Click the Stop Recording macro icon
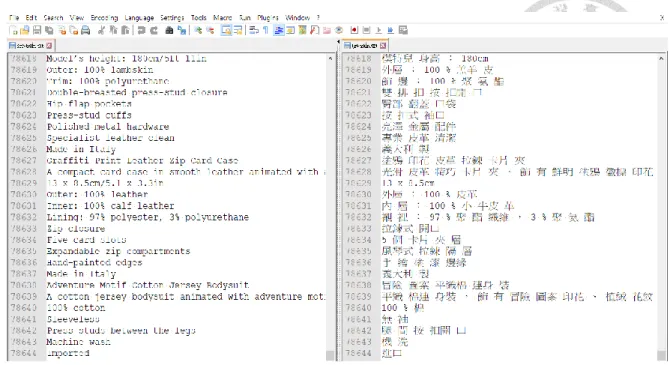 (366, 30)
